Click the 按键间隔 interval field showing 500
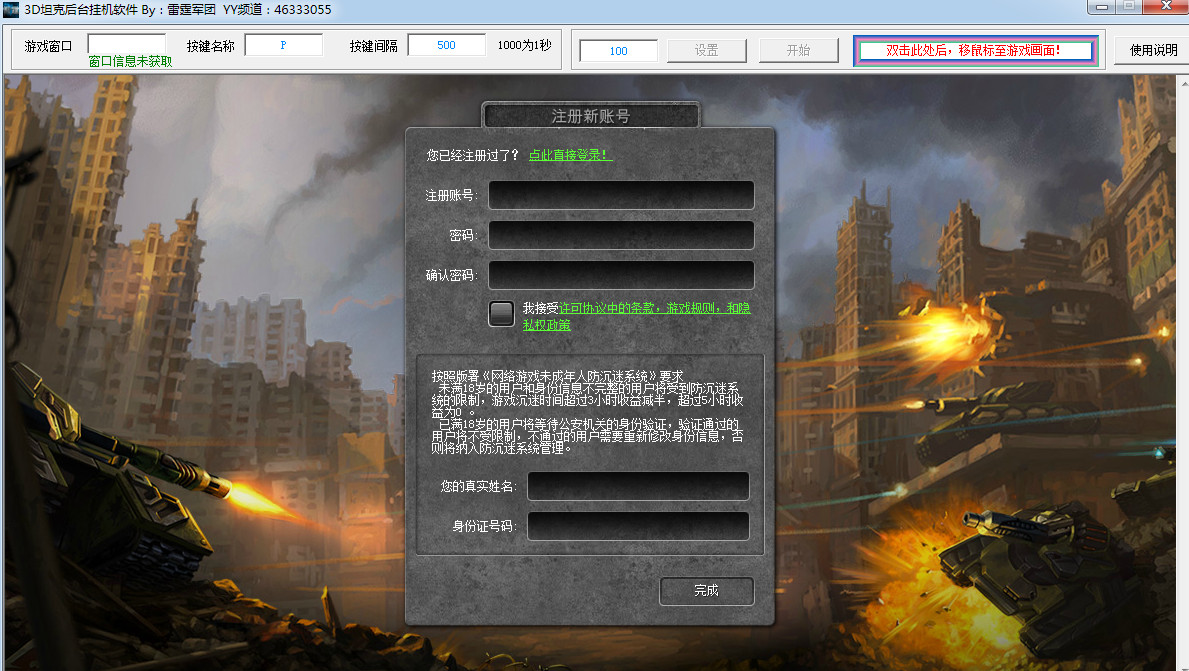The image size is (1189, 671). [446, 44]
